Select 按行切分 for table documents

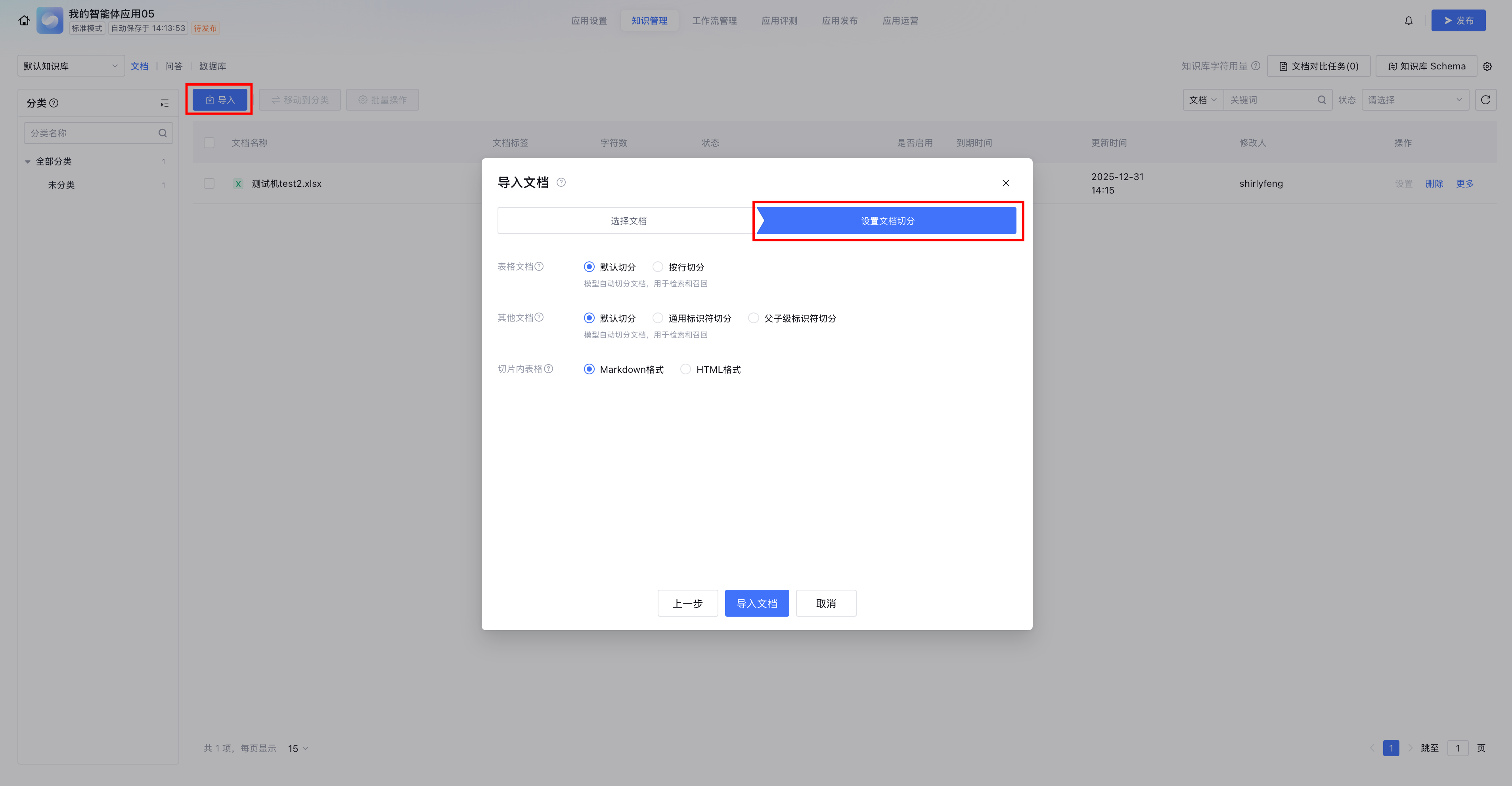[658, 267]
